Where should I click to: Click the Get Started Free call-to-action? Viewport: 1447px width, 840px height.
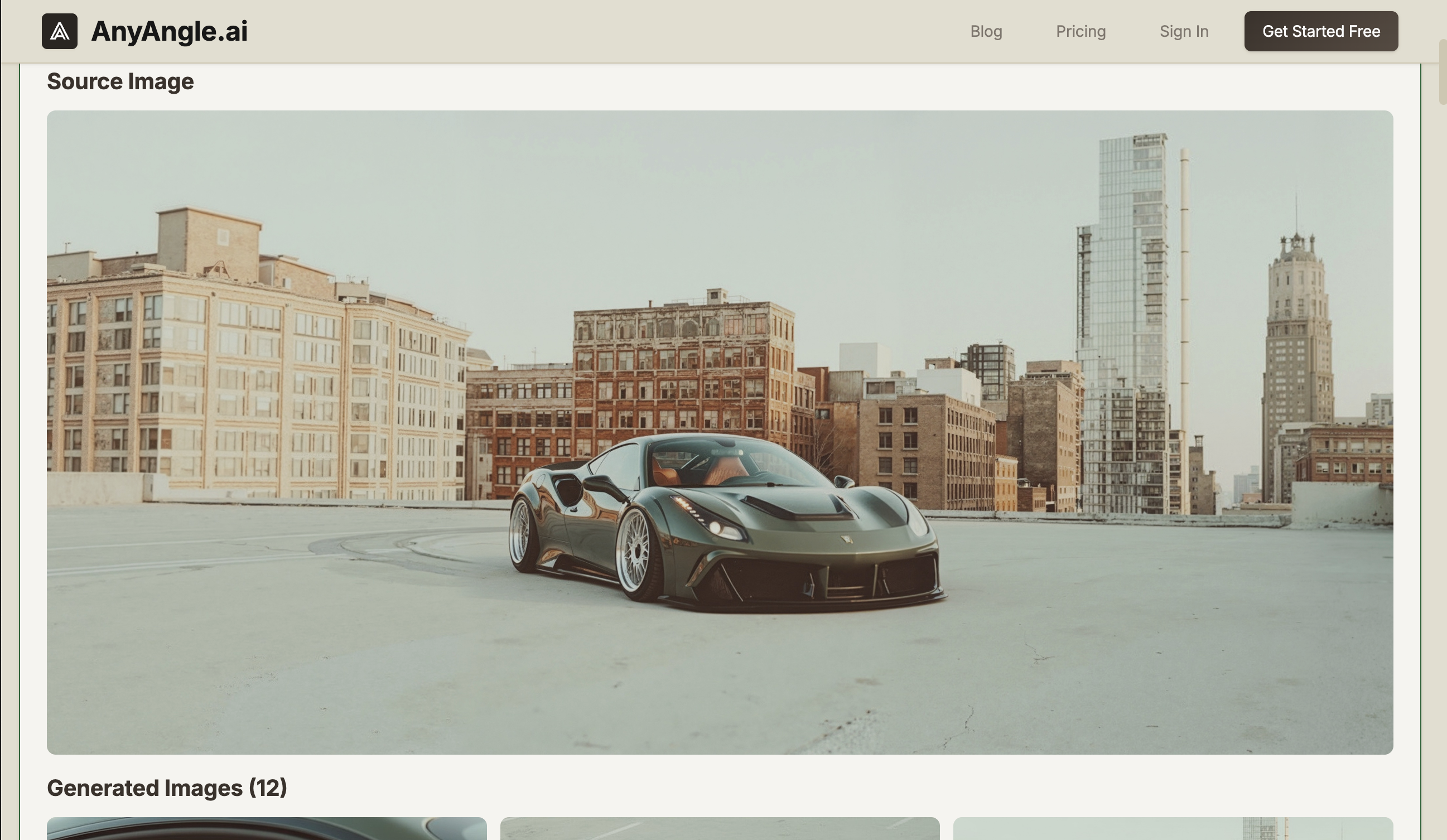(1321, 32)
